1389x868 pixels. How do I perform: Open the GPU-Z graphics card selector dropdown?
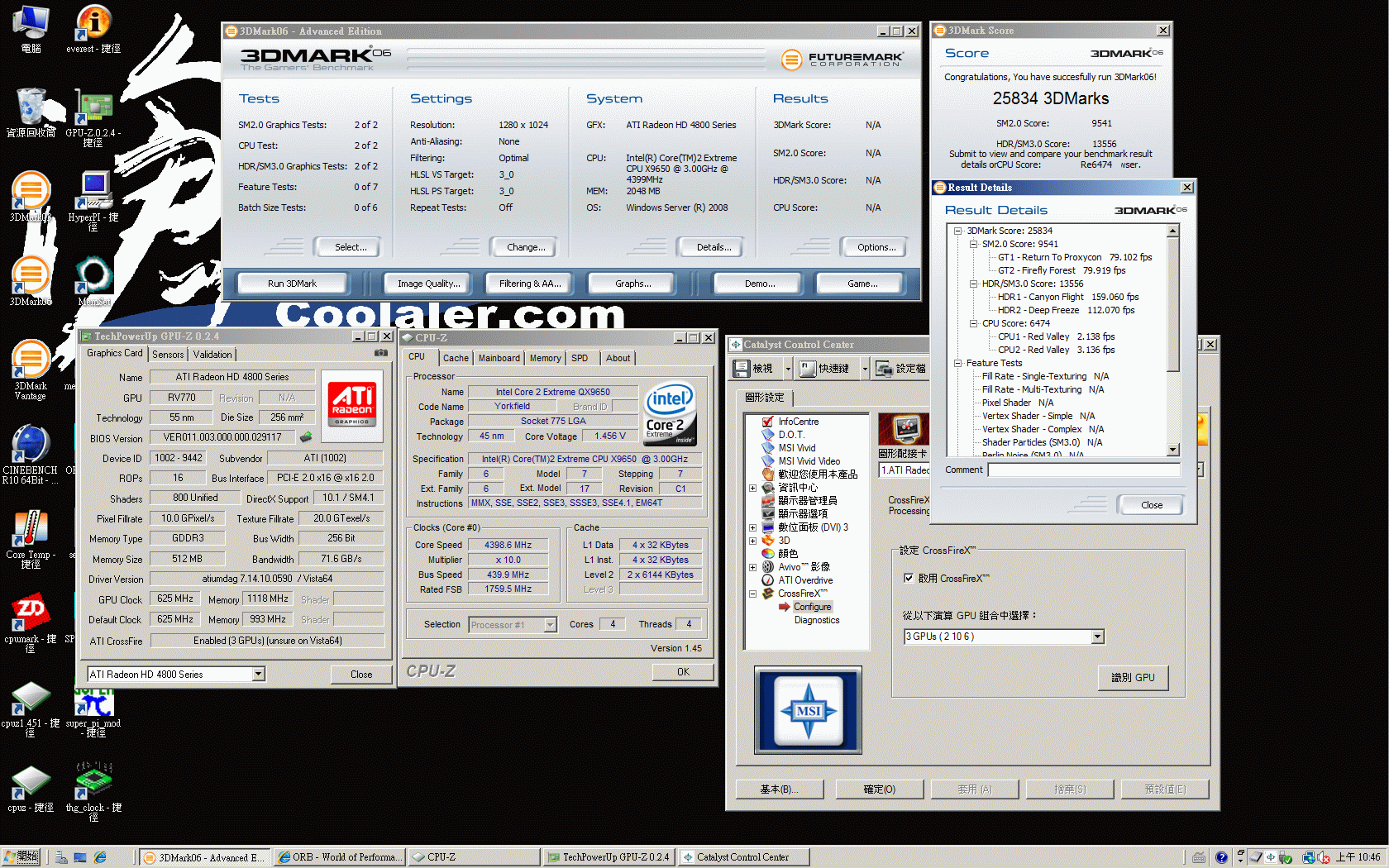coord(258,675)
